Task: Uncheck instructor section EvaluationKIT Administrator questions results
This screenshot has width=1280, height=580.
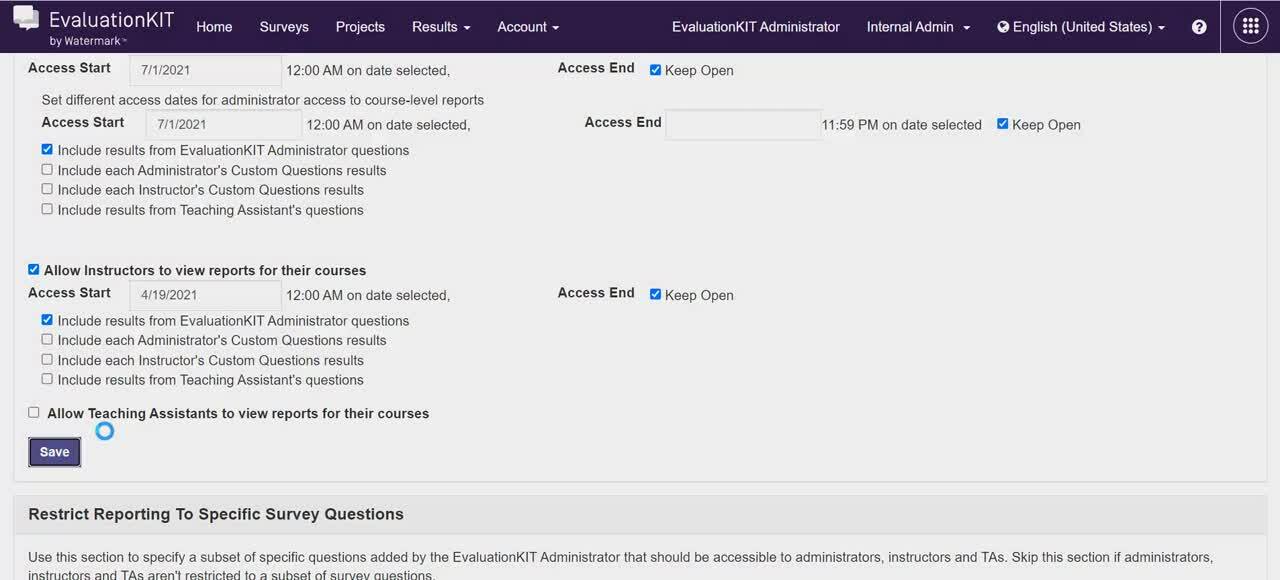Action: click(x=47, y=320)
